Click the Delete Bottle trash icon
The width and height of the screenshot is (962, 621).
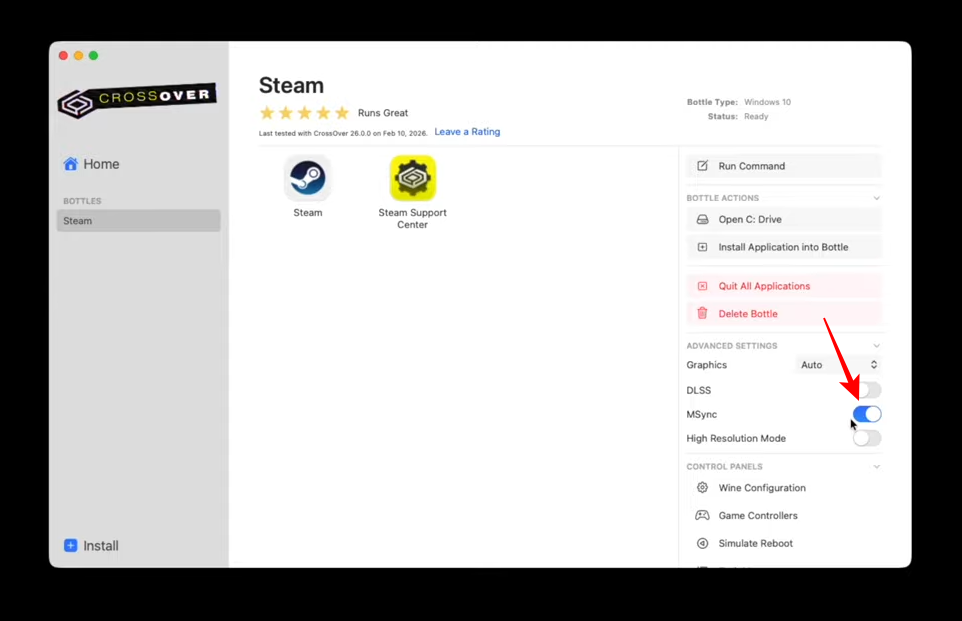702,314
